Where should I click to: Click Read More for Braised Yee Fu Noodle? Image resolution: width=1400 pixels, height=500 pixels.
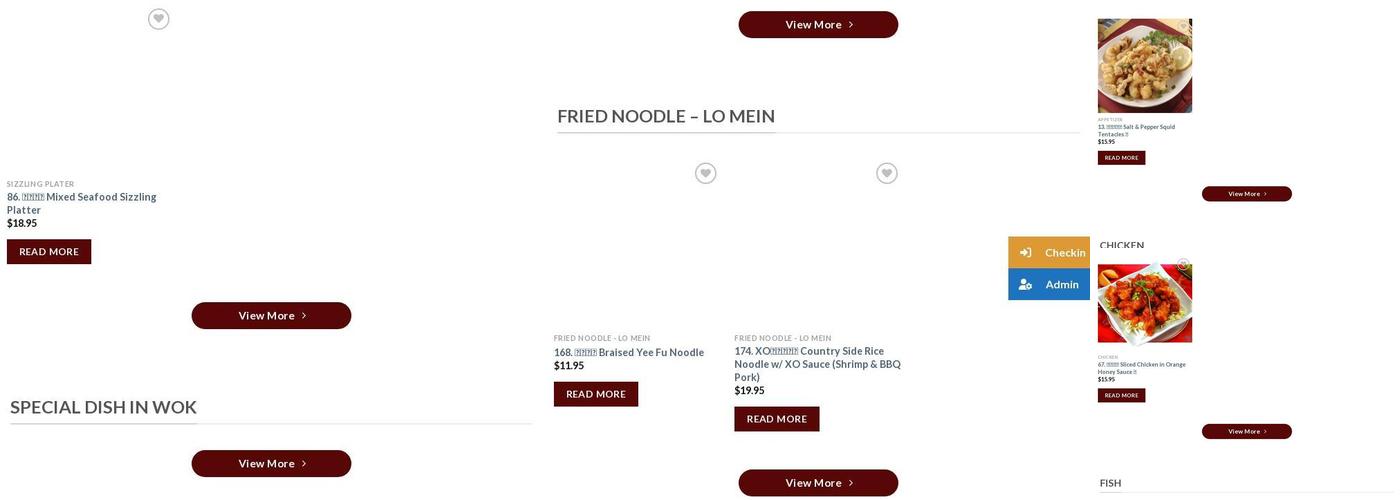coord(596,394)
